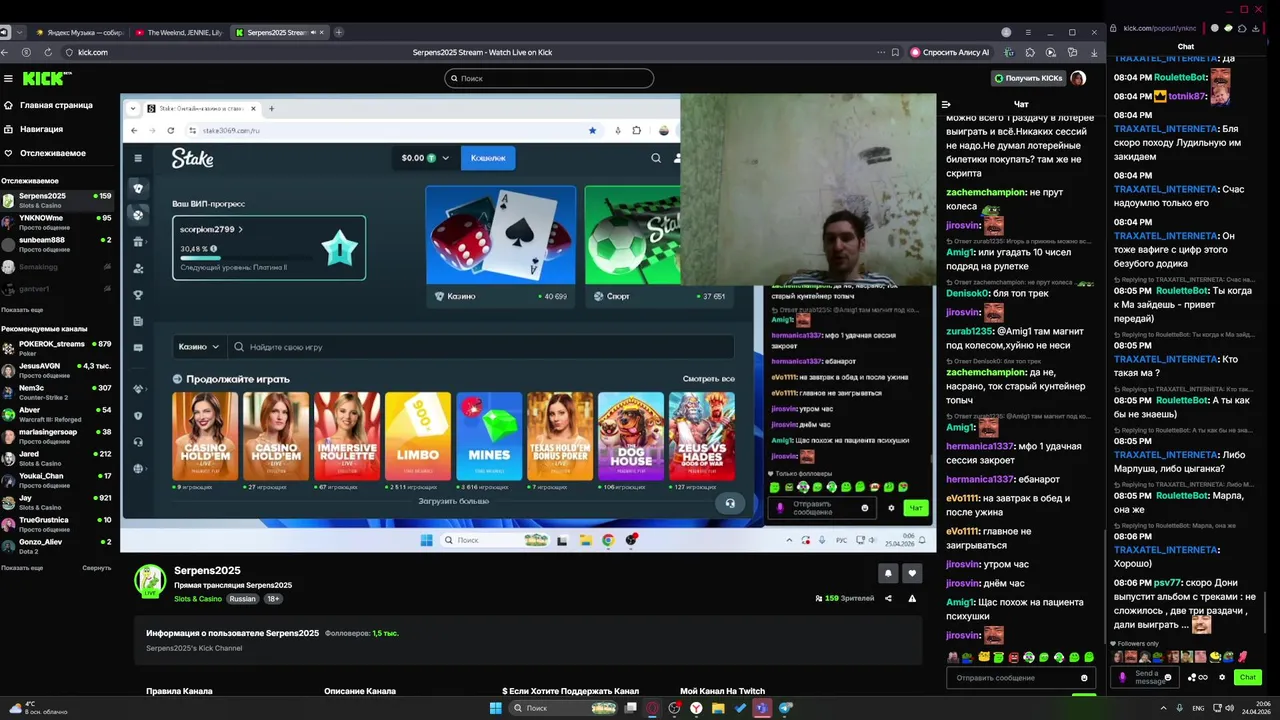Open sunbeam888 channel in sidebar
Screen dimensions: 1280x720
coord(57,244)
